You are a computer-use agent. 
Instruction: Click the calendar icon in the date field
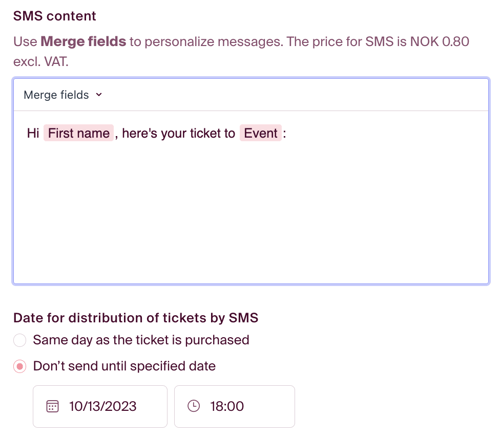coord(52,406)
